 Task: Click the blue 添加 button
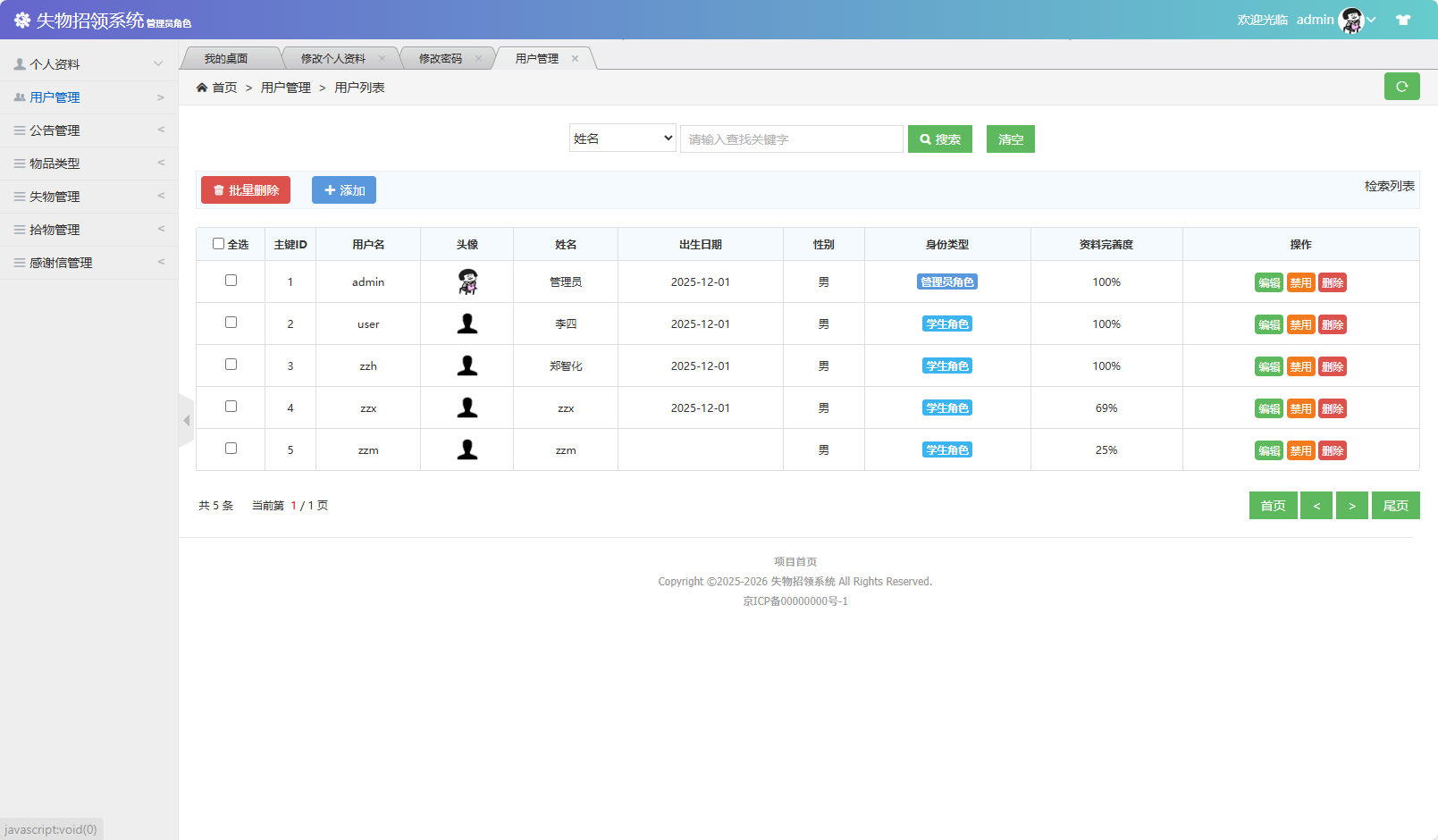[344, 190]
